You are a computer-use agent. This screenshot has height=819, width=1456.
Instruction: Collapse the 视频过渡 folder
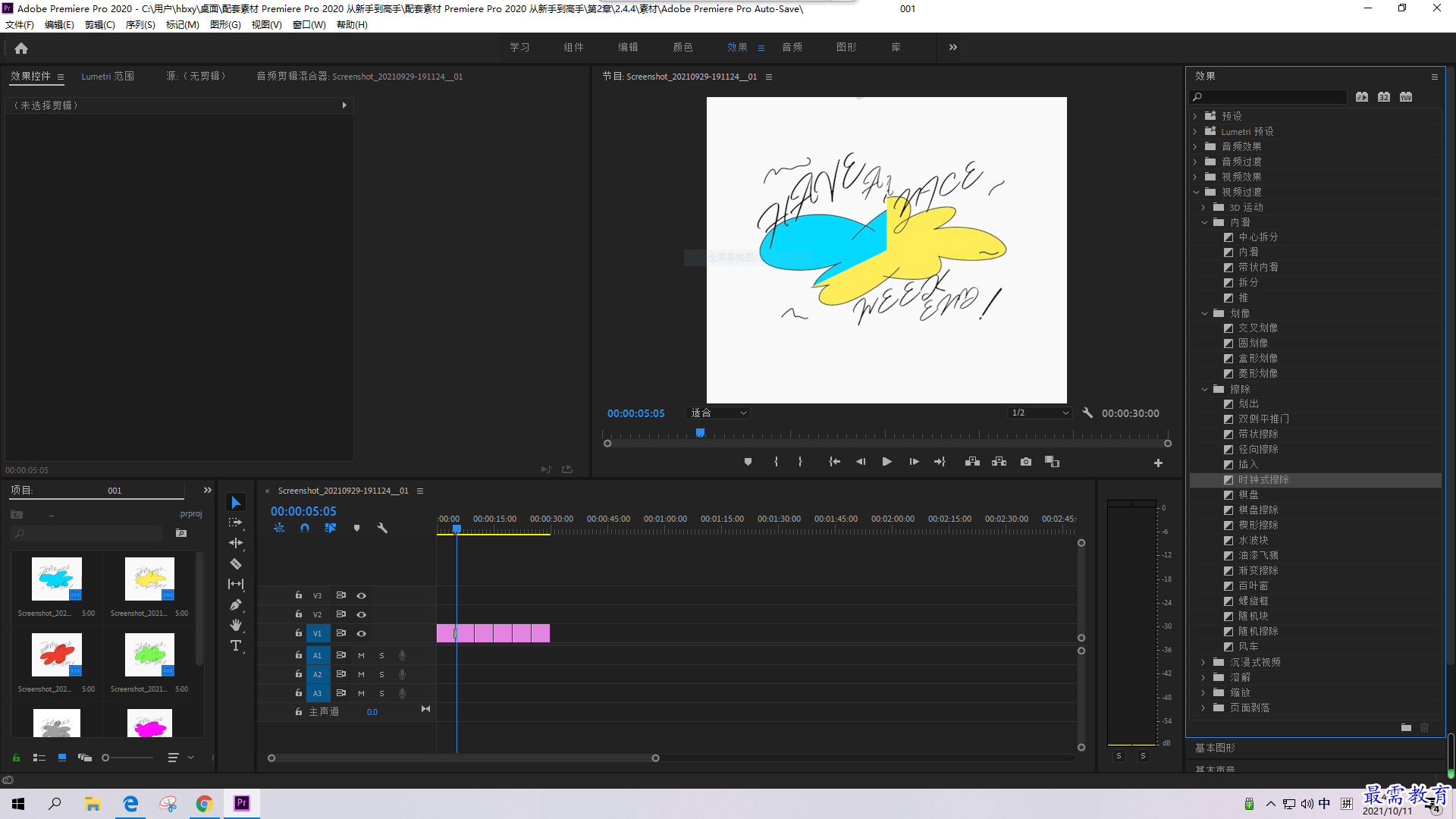1195,192
